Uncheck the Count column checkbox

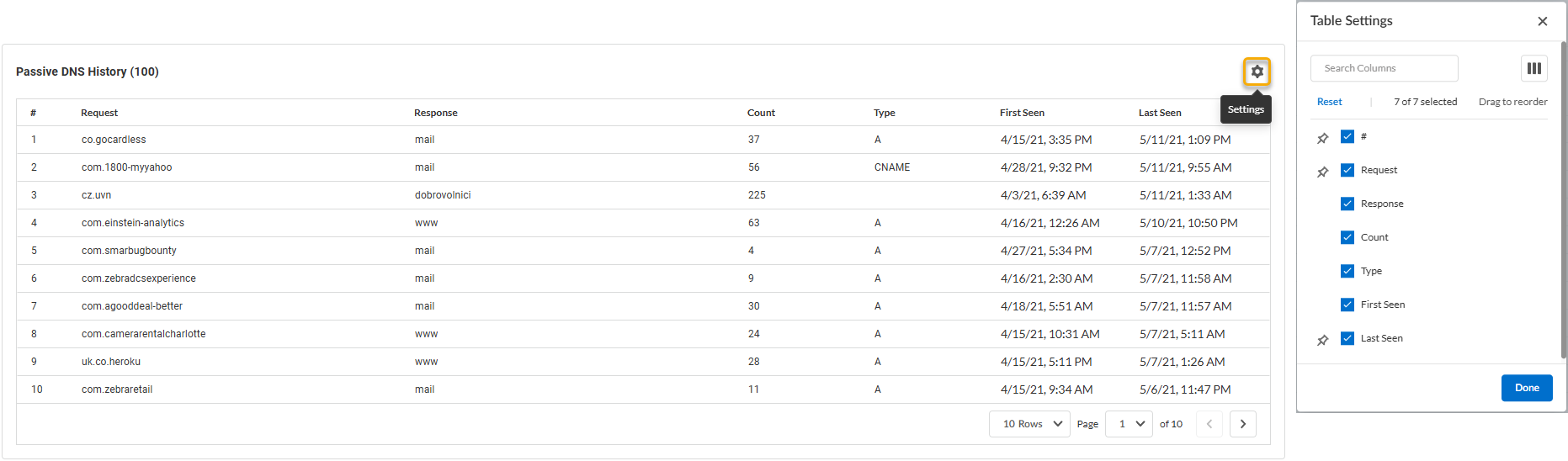(x=1347, y=237)
